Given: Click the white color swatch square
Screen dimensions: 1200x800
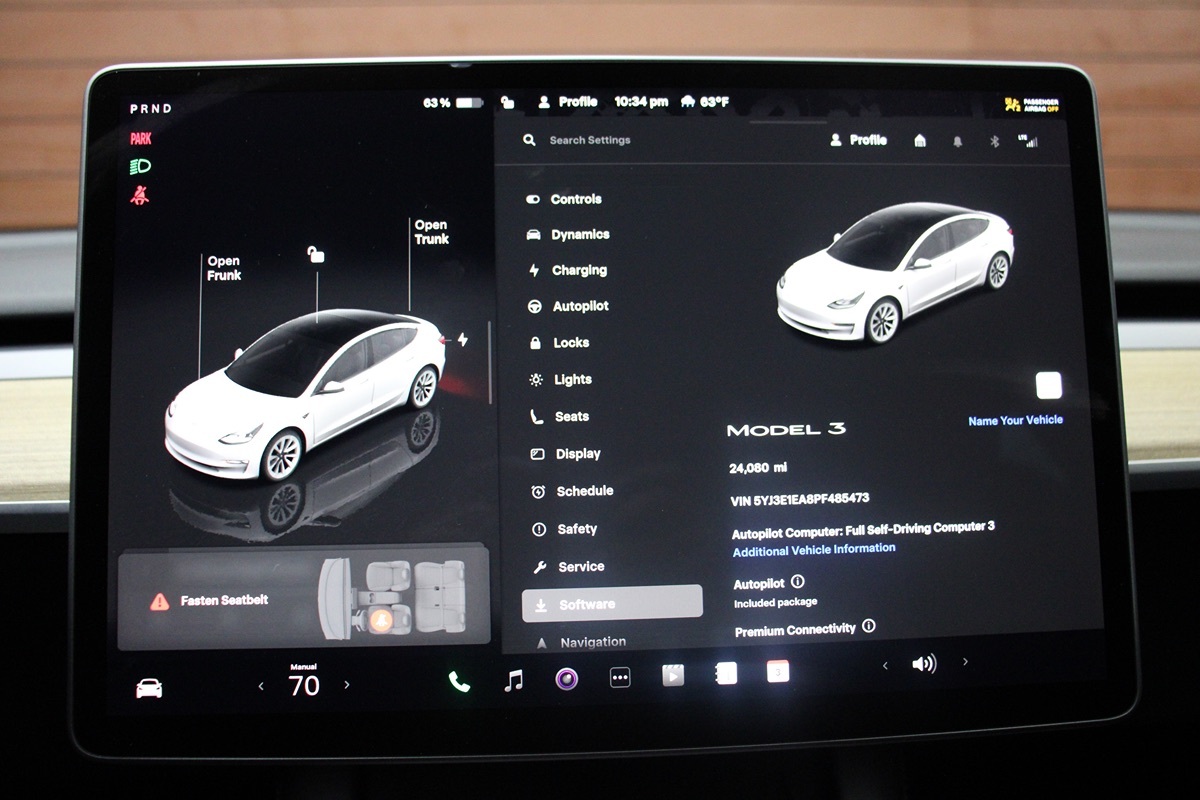Looking at the screenshot, I should pyautogui.click(x=1049, y=385).
